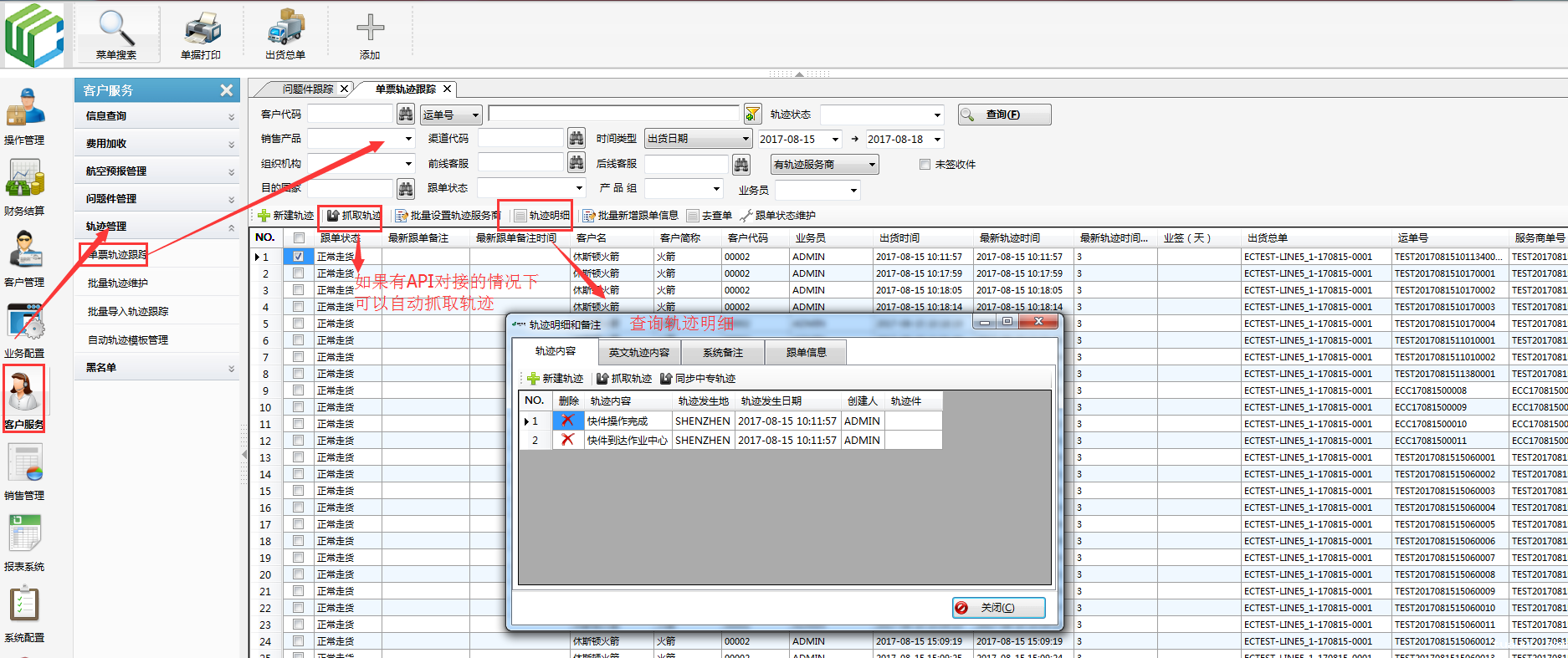
Task: Check the checkbox in row 5
Action: pyautogui.click(x=298, y=324)
